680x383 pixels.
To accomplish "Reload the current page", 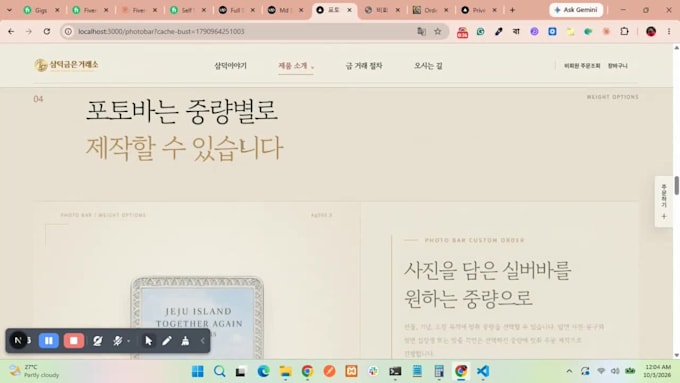I will click(47, 31).
